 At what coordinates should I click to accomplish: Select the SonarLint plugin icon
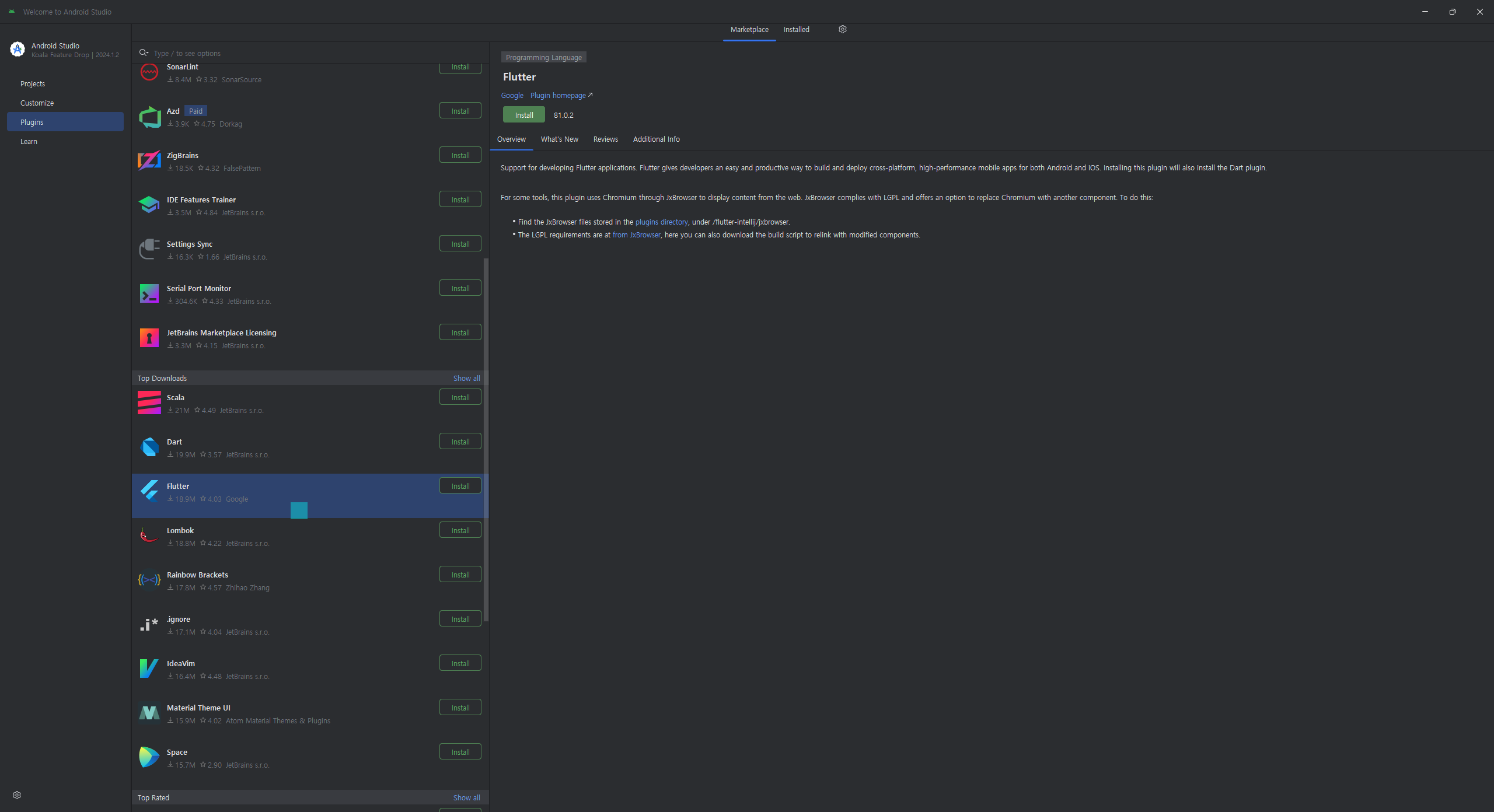pos(149,72)
